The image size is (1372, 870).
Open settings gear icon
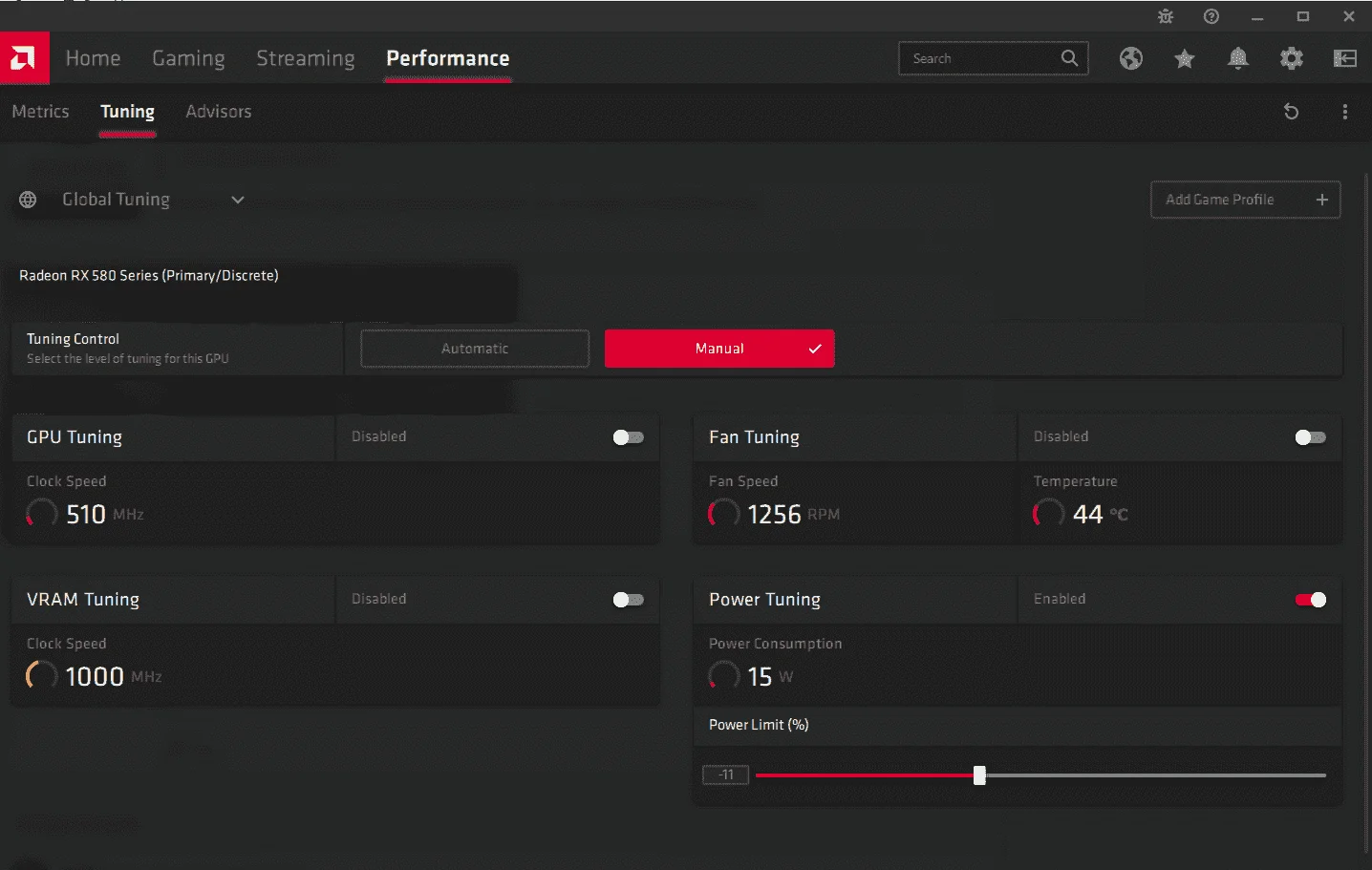(x=1292, y=58)
